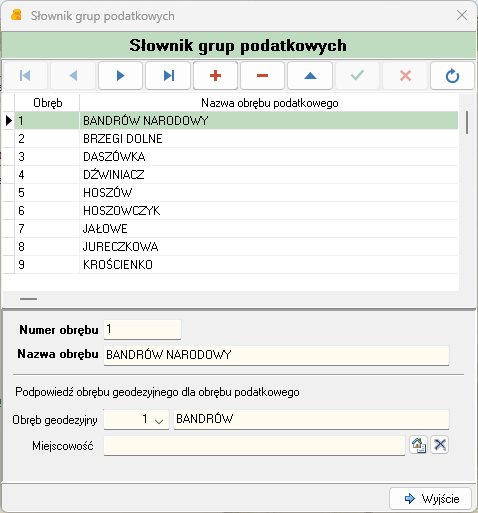Screen dimensions: 478x513
Task: Pick locality with house icon button
Action: tap(419, 445)
